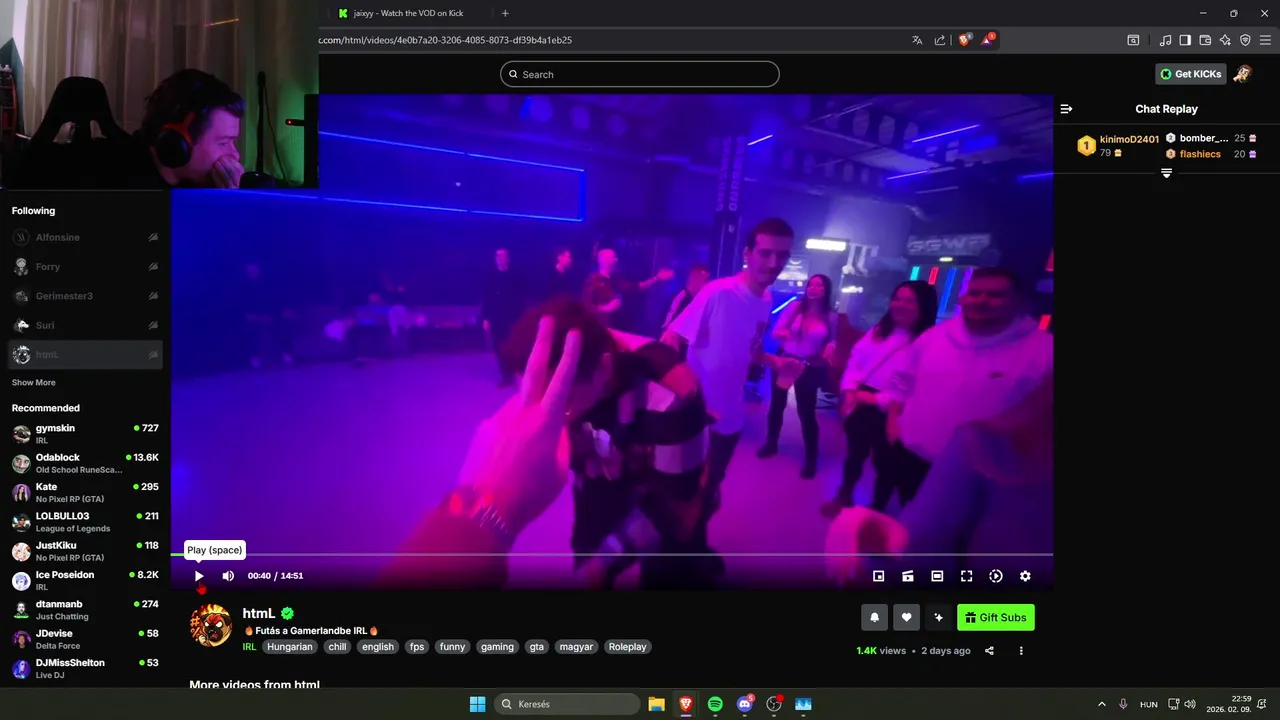Select the gaming tag
The height and width of the screenshot is (720, 1280).
(x=497, y=647)
